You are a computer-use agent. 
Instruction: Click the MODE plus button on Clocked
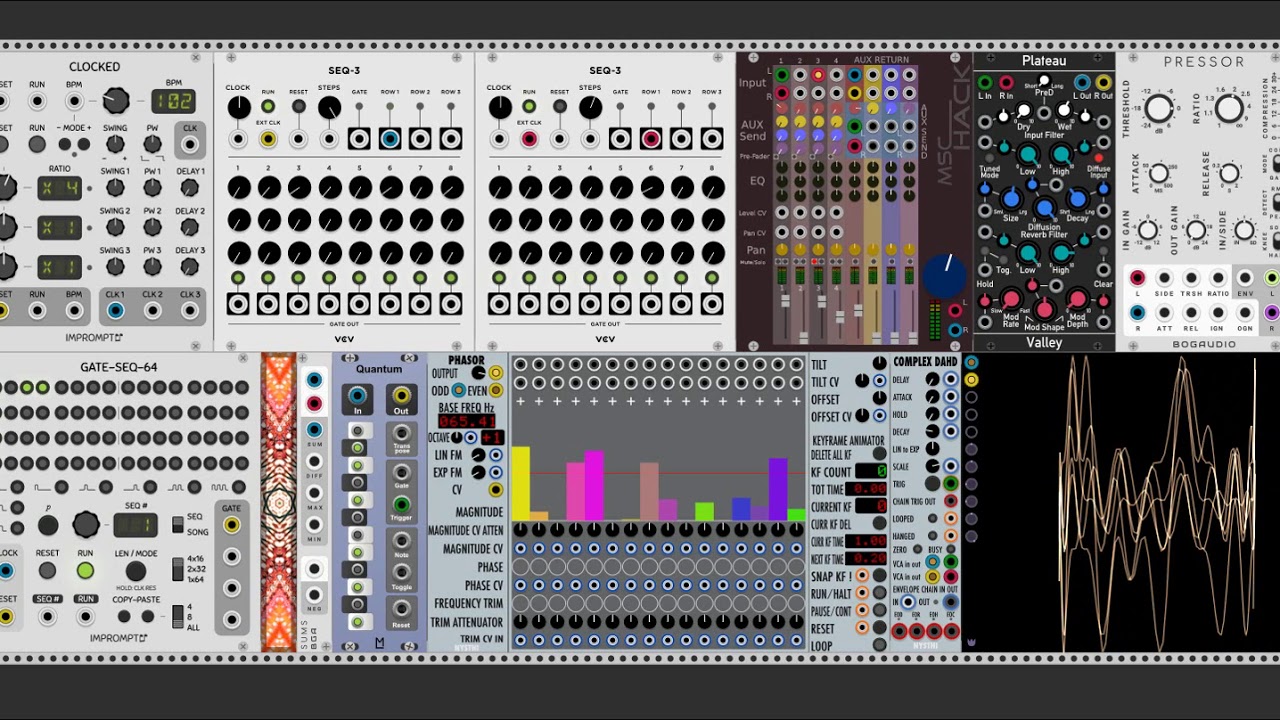[x=82, y=144]
